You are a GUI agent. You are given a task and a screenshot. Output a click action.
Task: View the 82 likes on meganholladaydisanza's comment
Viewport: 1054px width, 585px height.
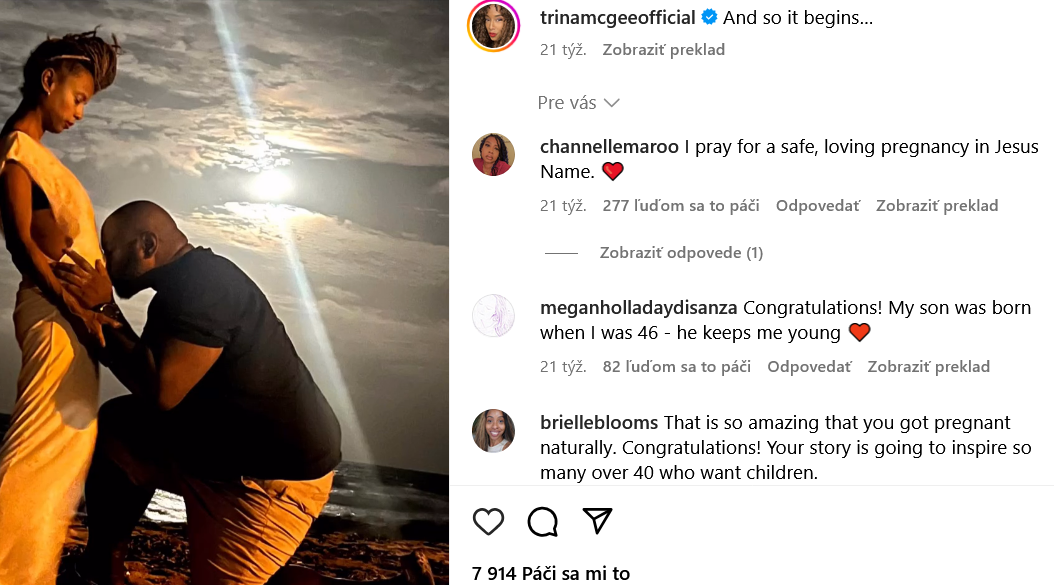tap(676, 367)
